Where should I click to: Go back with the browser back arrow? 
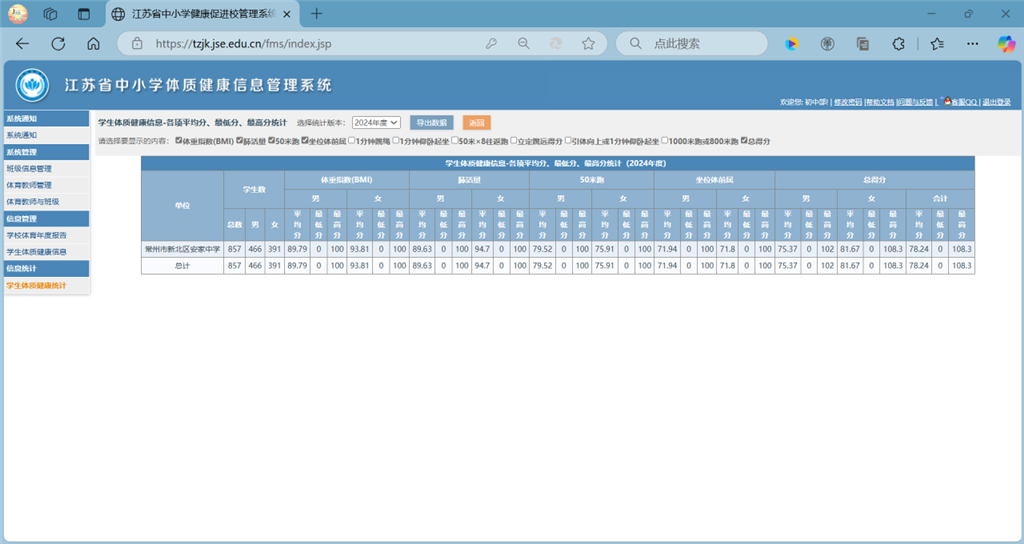[22, 44]
